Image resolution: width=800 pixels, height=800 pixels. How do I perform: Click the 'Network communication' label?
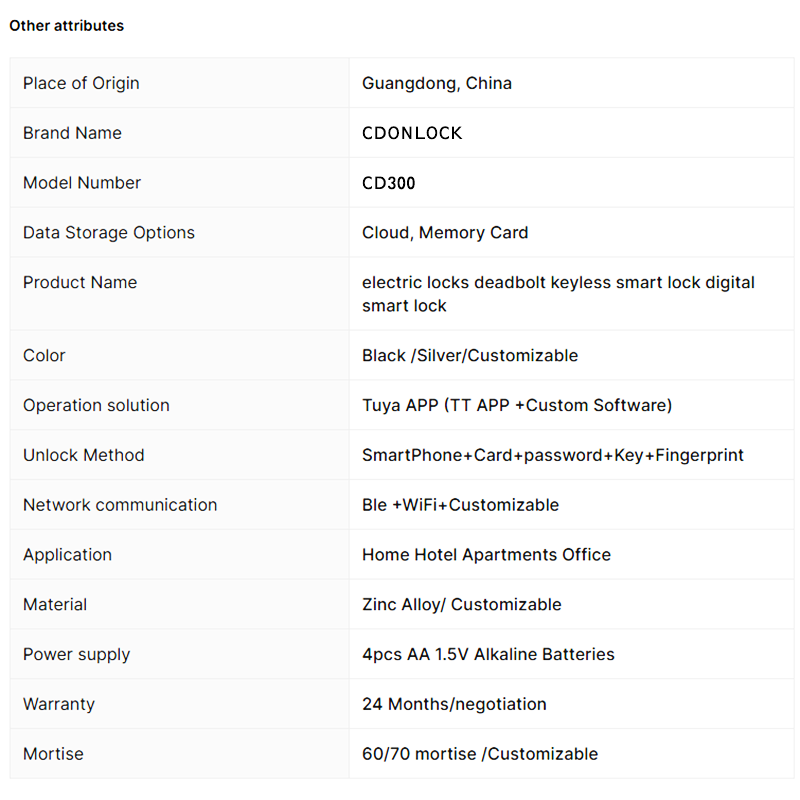[x=120, y=505]
